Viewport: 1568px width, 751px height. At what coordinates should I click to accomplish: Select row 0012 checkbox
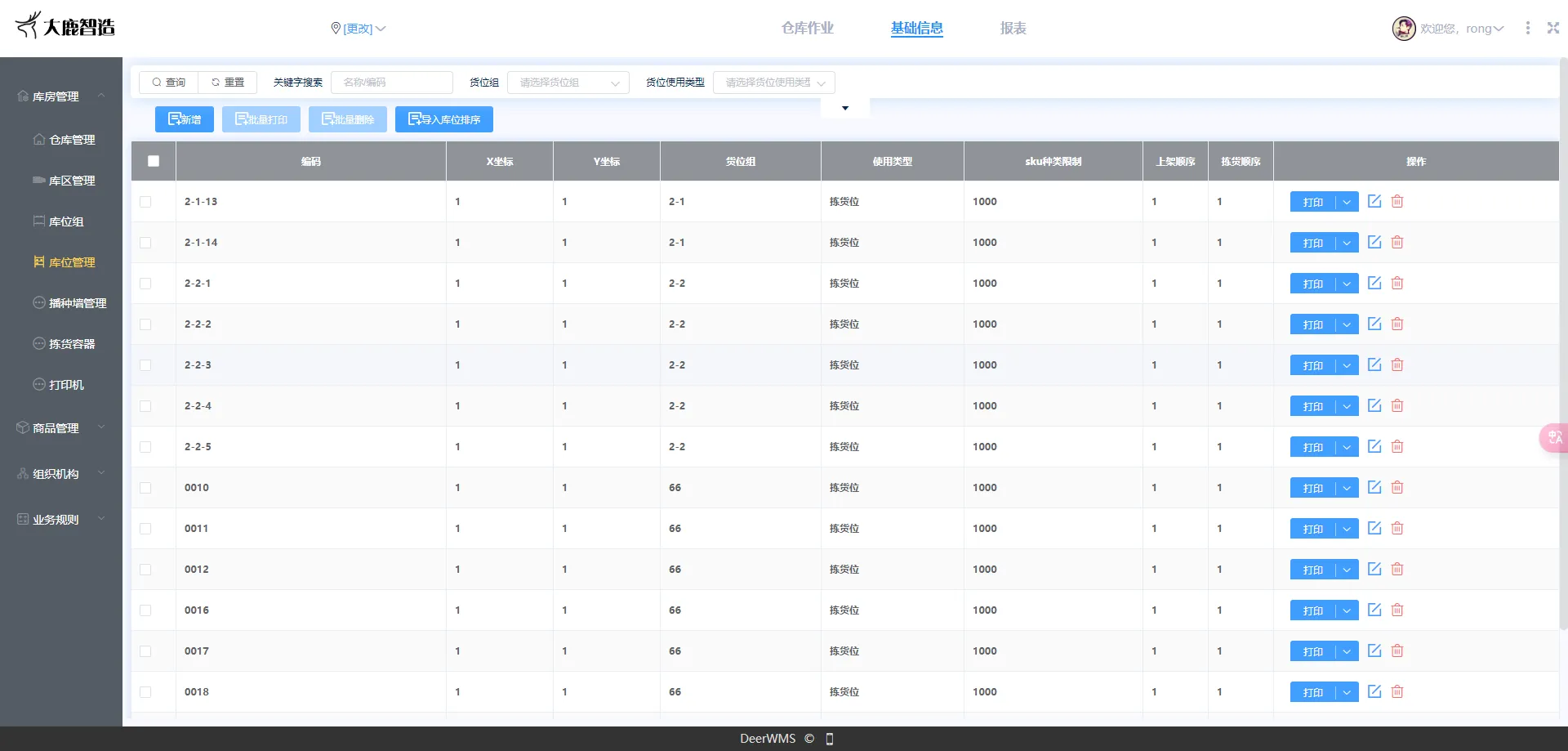(x=145, y=569)
